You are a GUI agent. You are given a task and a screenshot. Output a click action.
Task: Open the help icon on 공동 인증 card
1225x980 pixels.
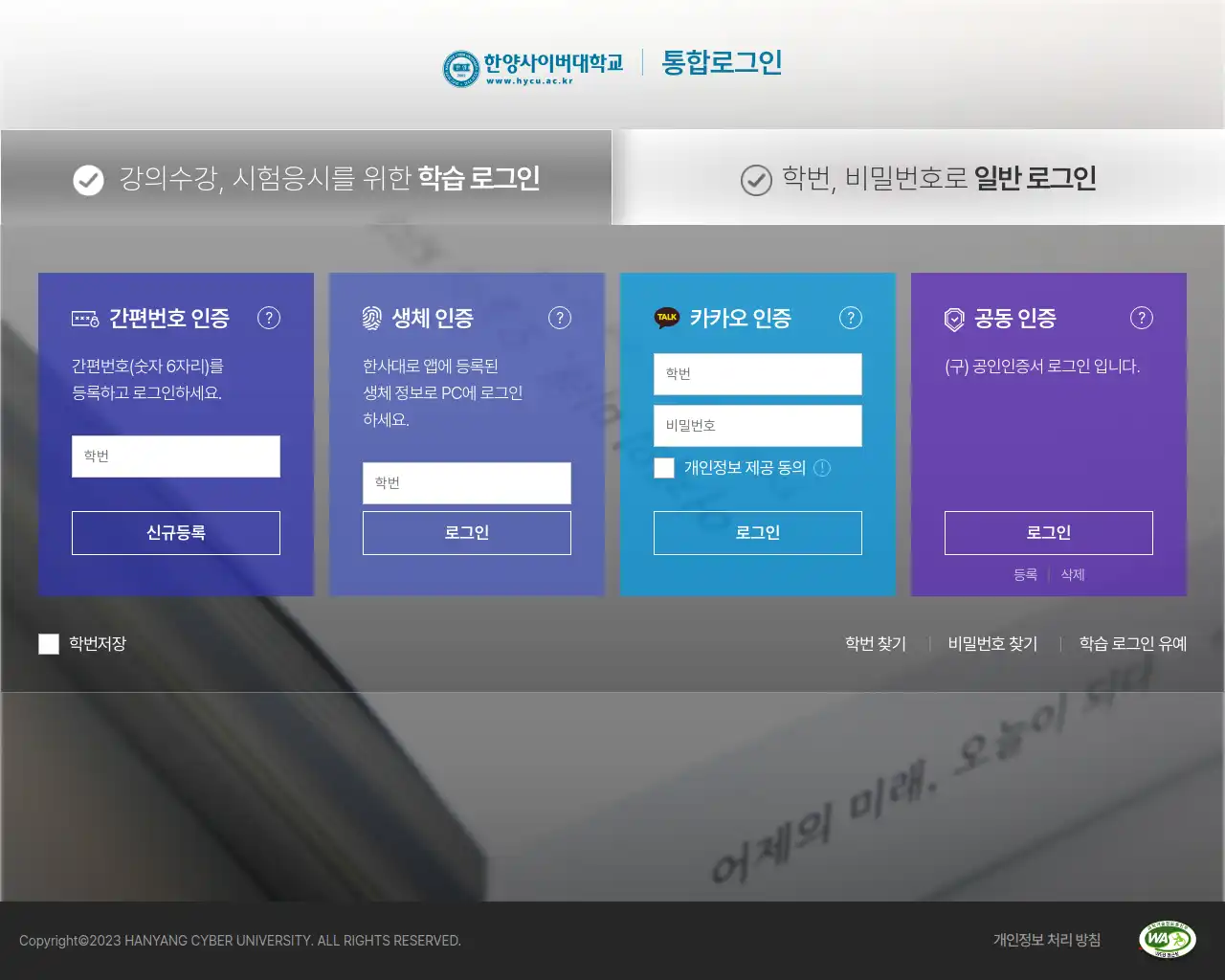click(1141, 318)
